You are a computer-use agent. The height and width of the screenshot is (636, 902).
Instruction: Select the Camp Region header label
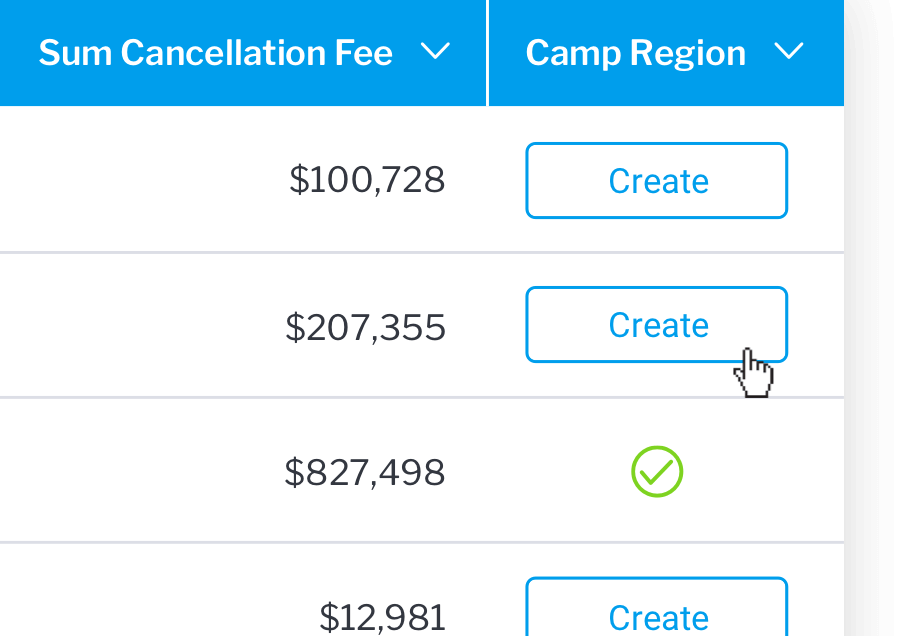coord(636,53)
